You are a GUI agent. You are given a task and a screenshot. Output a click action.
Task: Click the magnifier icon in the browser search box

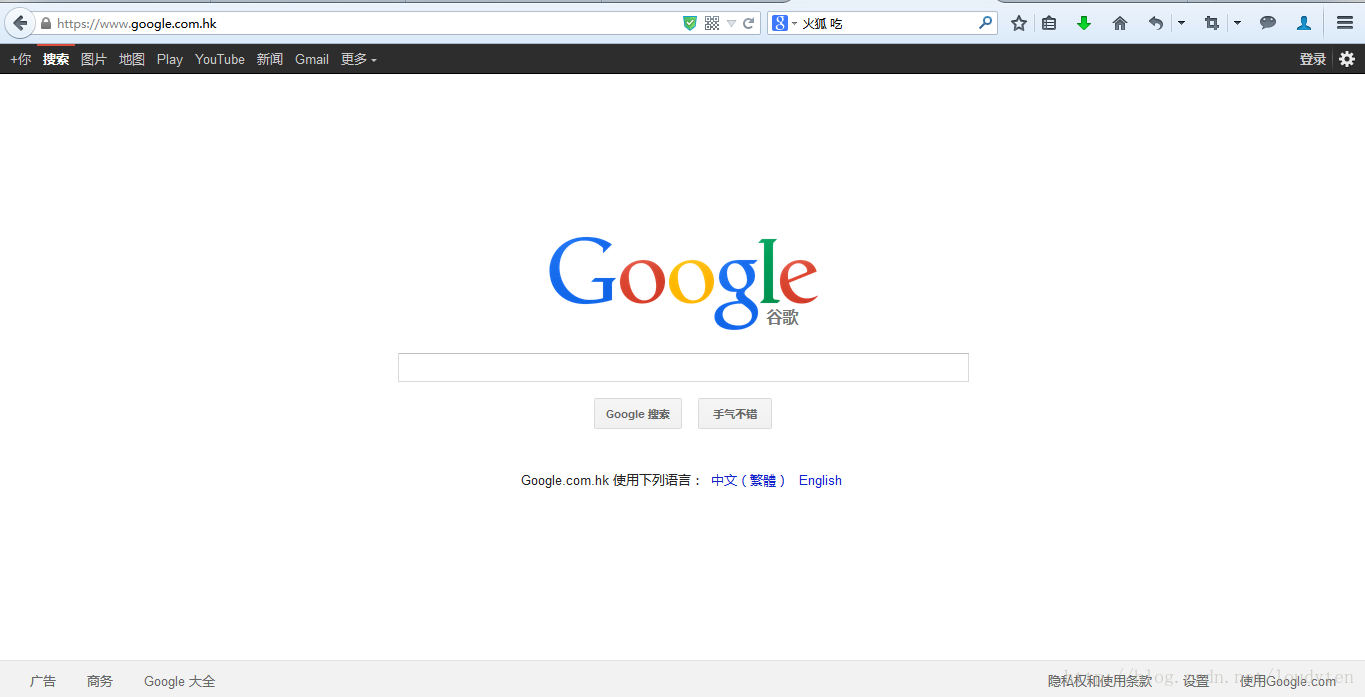pyautogui.click(x=986, y=23)
